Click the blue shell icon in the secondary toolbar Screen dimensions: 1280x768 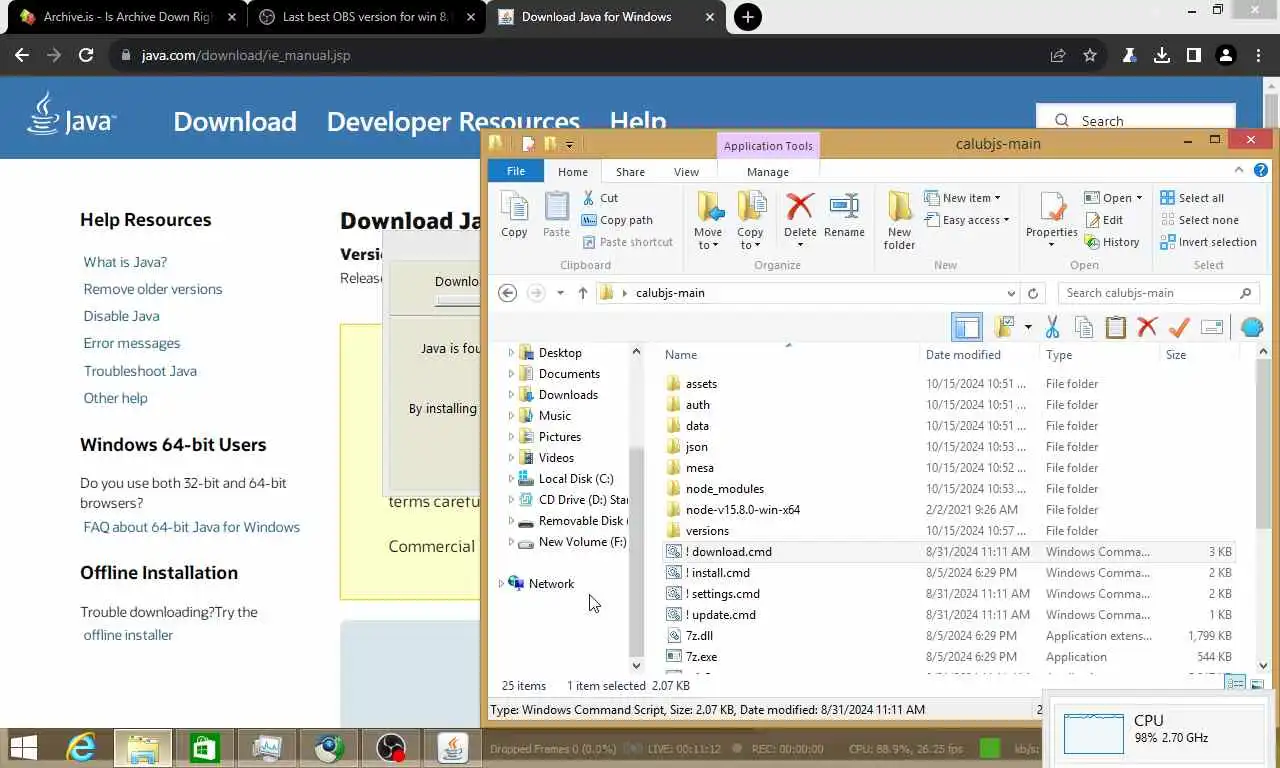coord(1251,327)
